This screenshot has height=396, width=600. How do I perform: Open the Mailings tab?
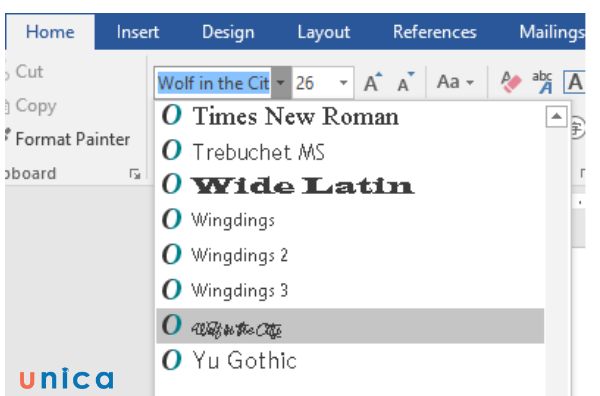coord(551,32)
